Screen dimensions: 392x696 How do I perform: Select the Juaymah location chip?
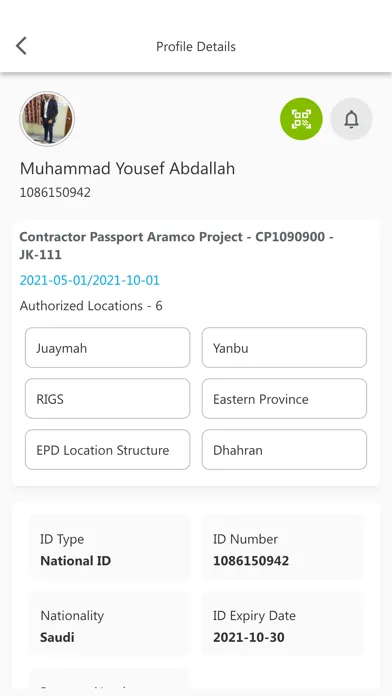tap(107, 348)
